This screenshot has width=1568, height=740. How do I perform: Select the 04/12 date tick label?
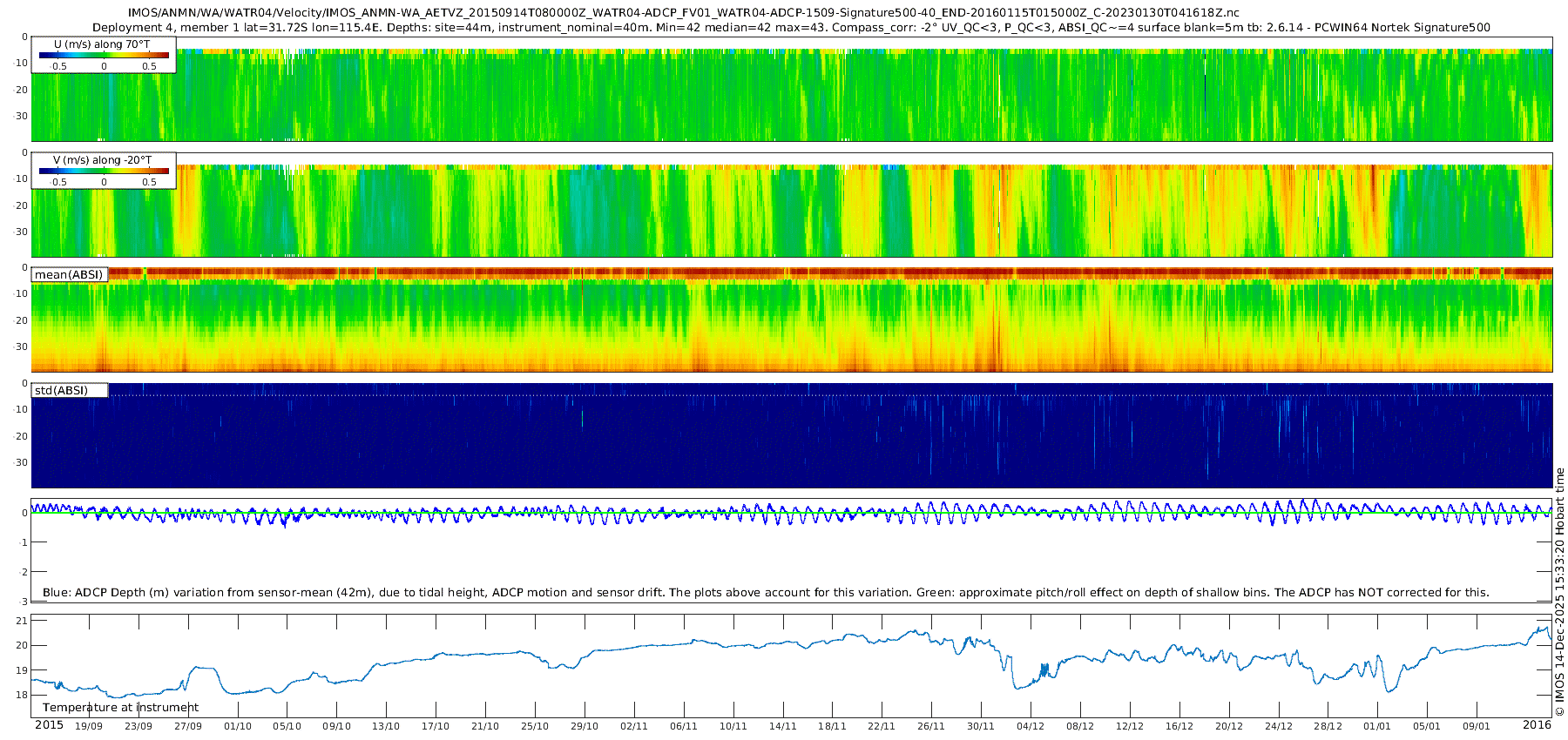pos(1031,727)
